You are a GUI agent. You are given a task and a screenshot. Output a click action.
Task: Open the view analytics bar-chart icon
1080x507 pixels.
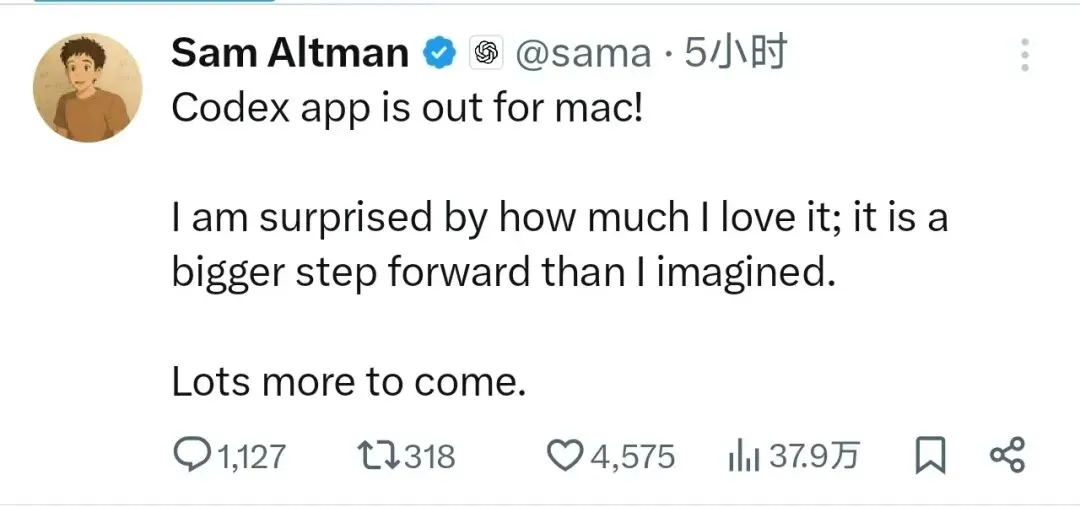coord(745,457)
